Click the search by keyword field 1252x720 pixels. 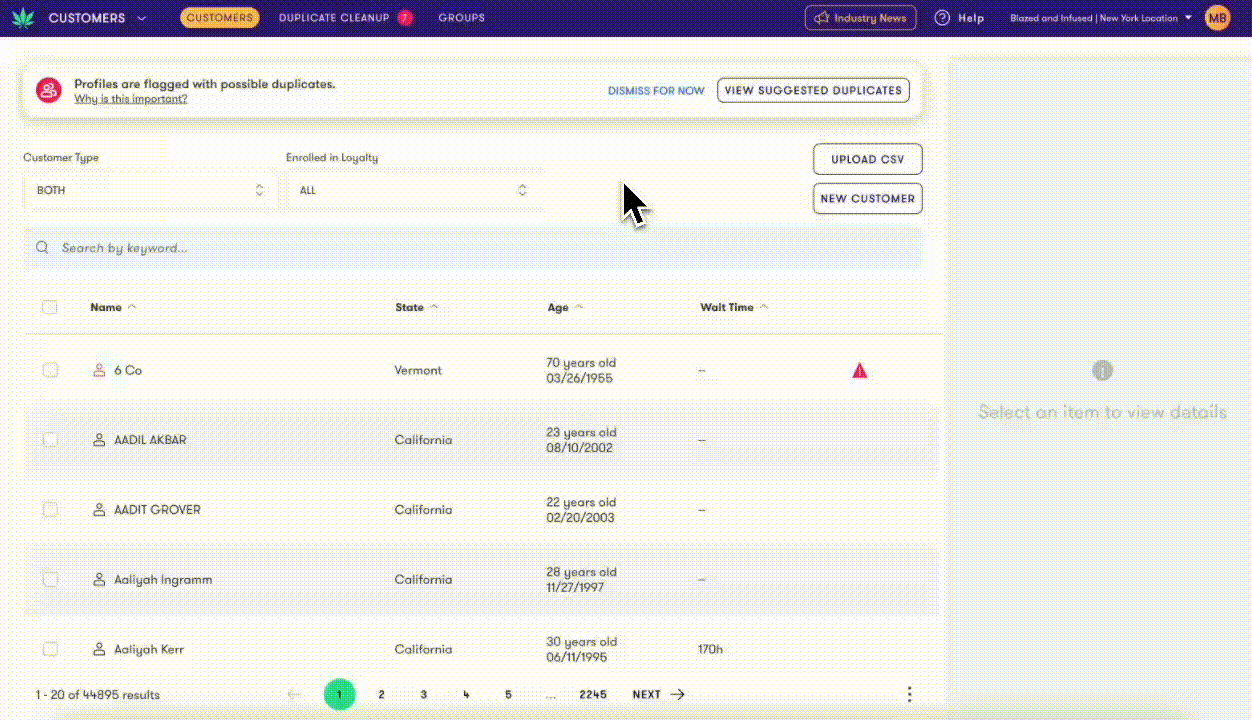coord(474,248)
